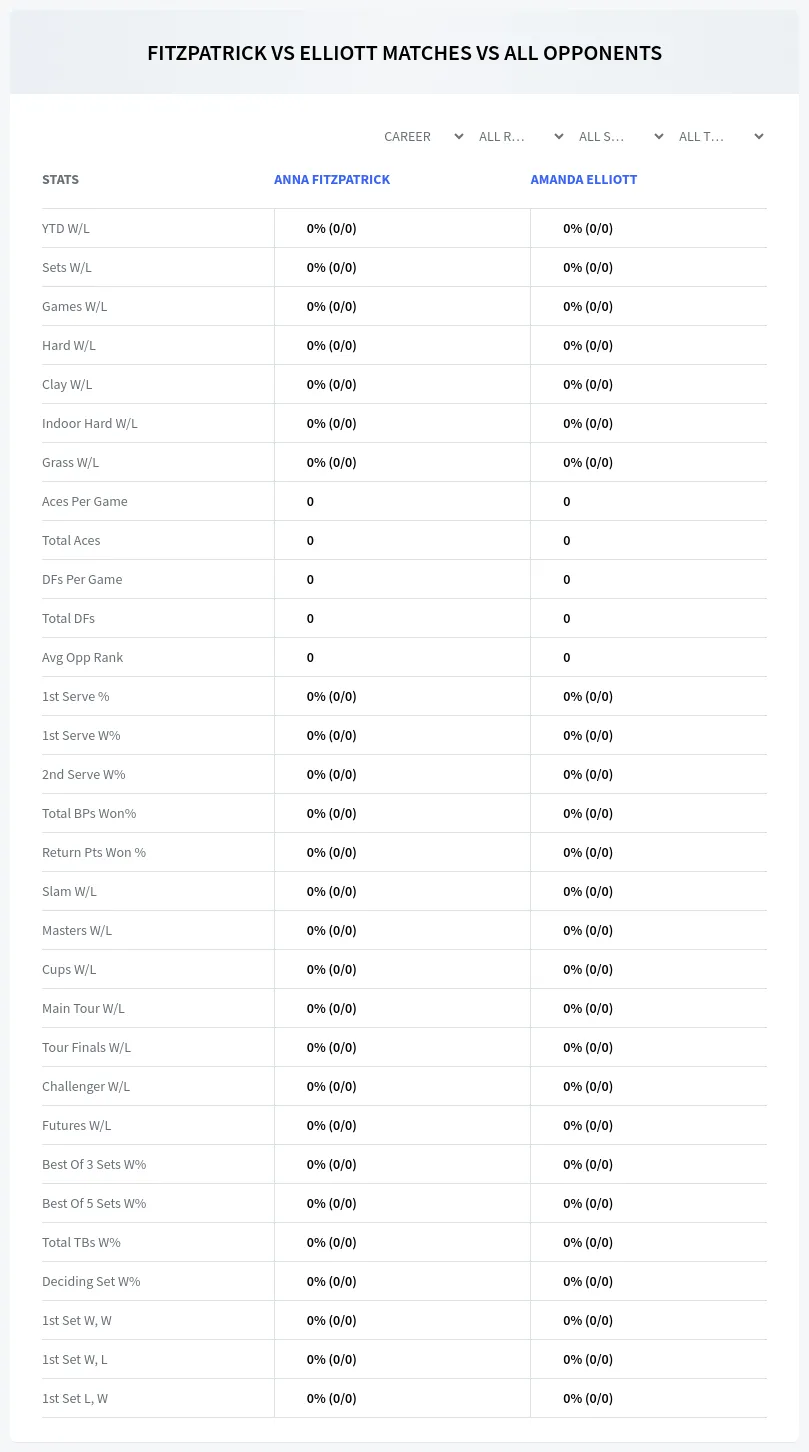This screenshot has height=1452, width=809.
Task: Click Elliott's Grass W/L value
Action: point(588,462)
